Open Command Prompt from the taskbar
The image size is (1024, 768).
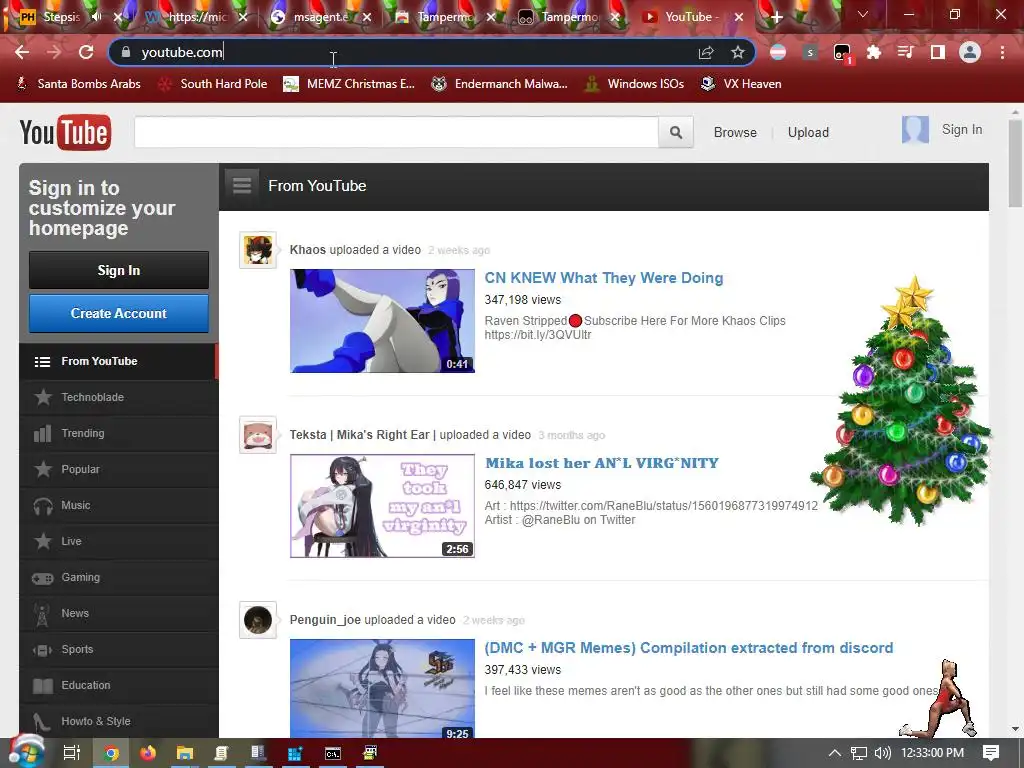332,753
